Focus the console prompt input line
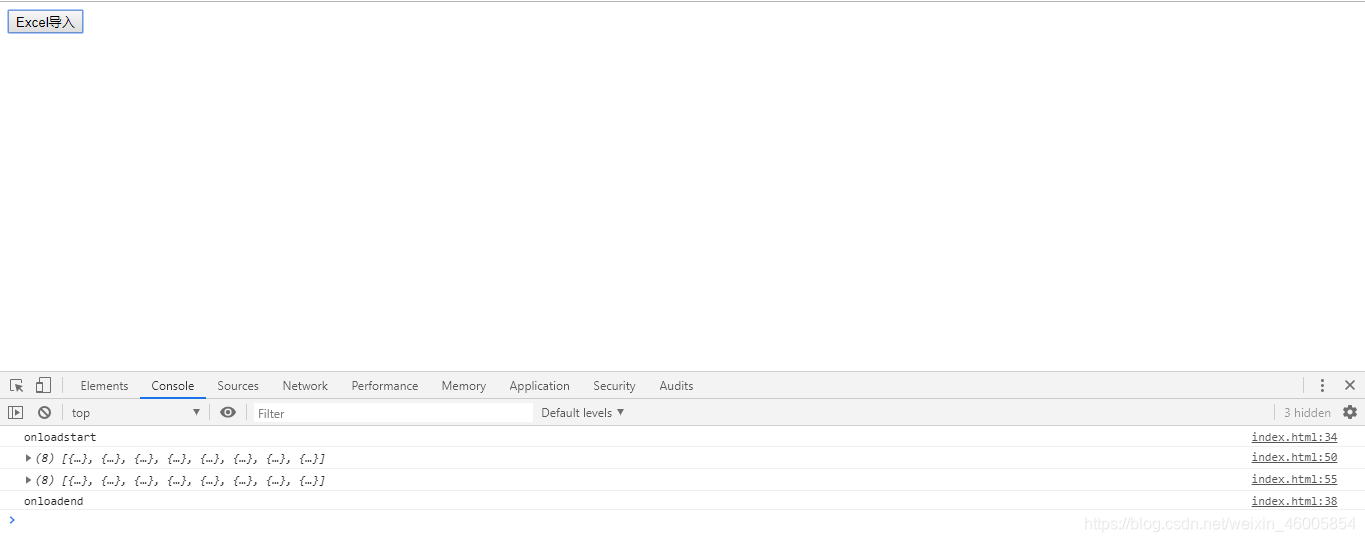The width and height of the screenshot is (1365, 542). point(690,520)
